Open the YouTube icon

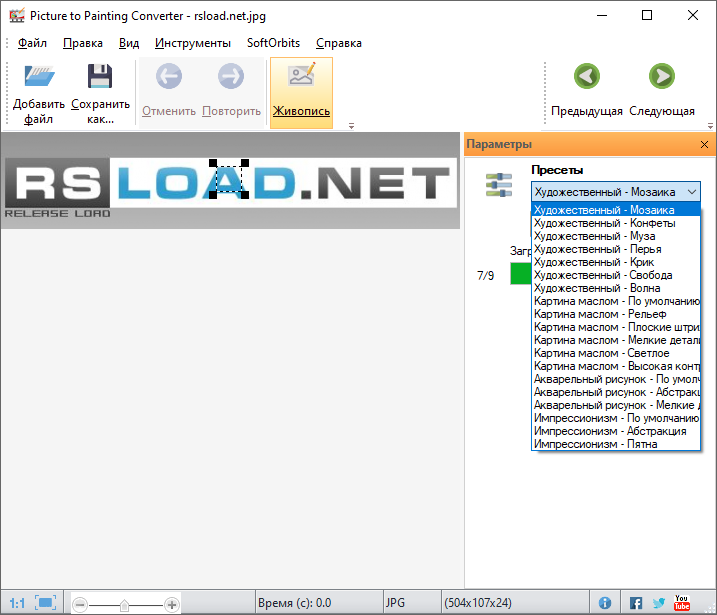tap(682, 603)
